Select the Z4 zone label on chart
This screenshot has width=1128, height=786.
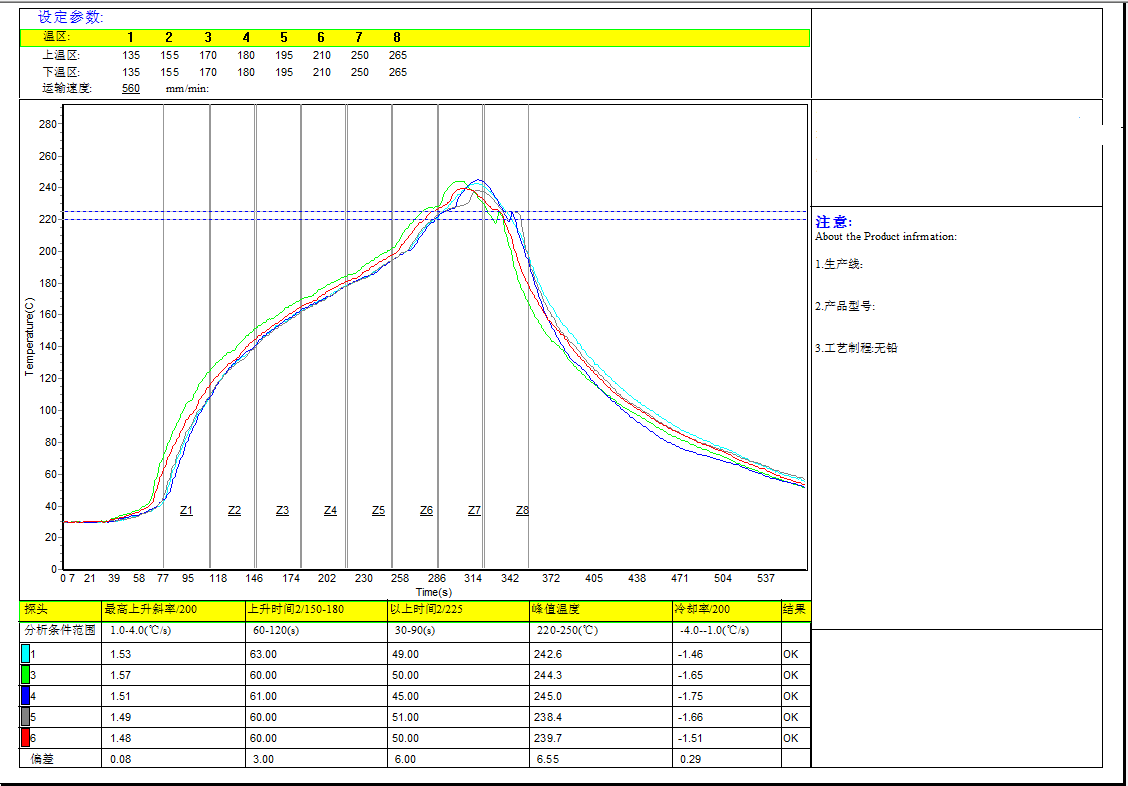pyautogui.click(x=330, y=511)
